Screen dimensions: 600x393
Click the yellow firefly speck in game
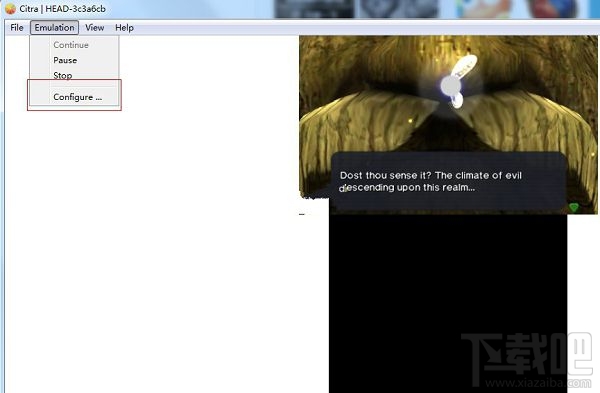coord(410,121)
